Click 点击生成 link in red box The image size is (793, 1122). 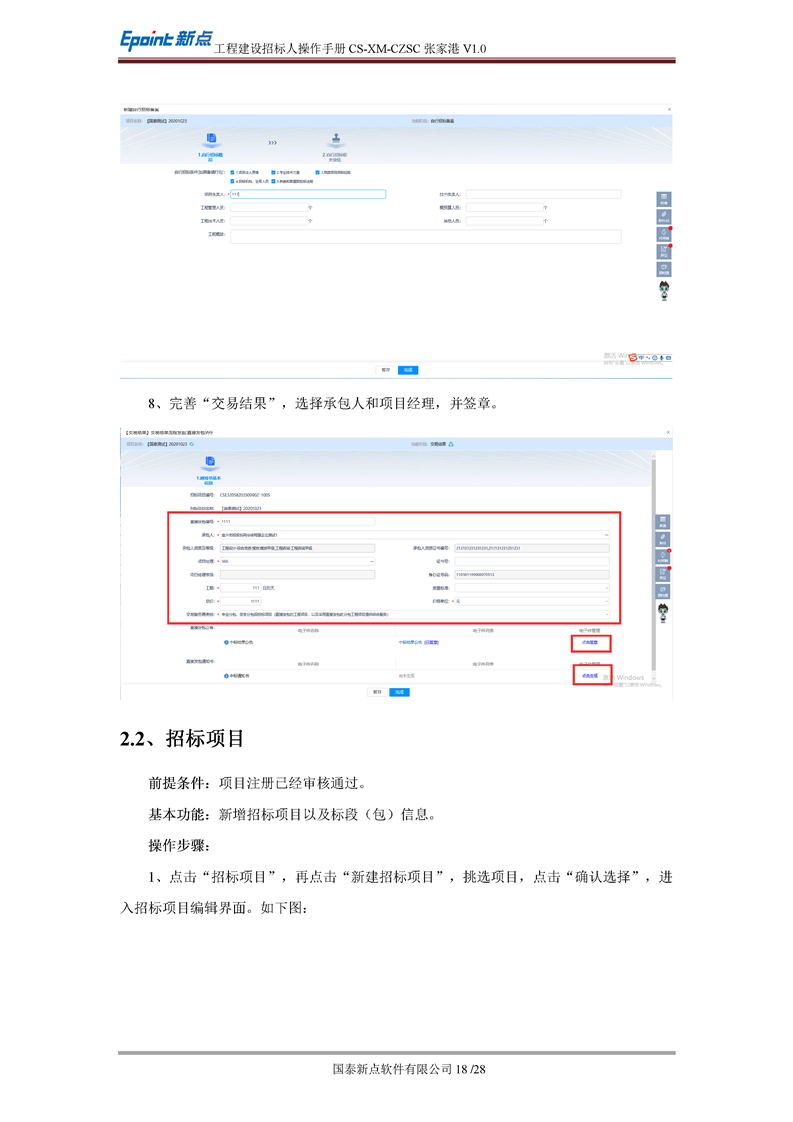point(590,676)
